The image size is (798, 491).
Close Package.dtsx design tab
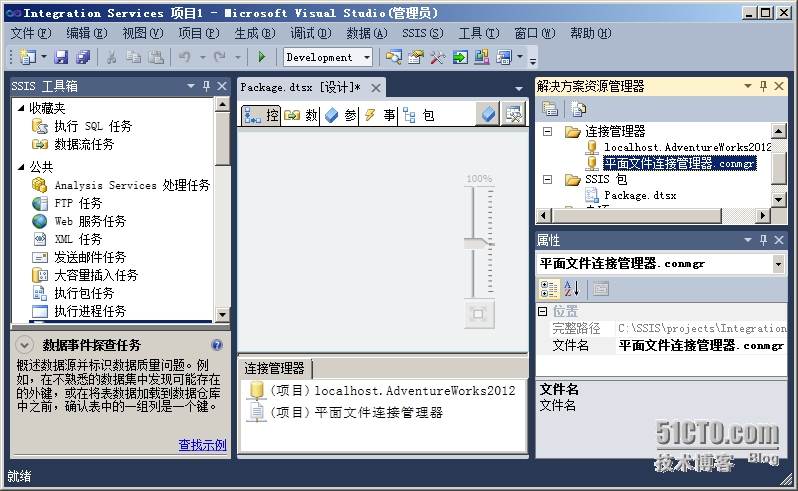coord(376,88)
